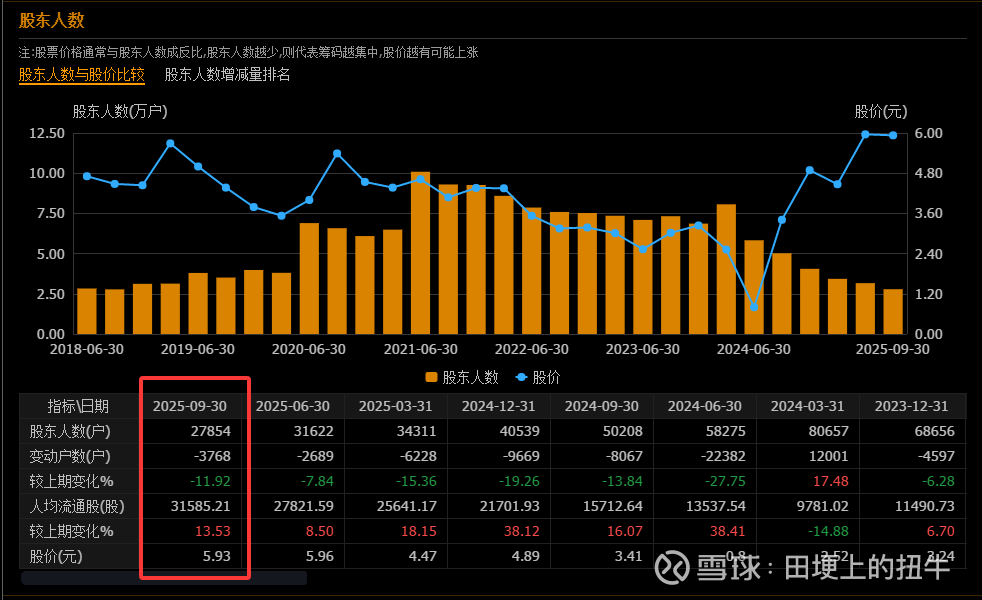Click the red percentage 13.53

(x=213, y=531)
